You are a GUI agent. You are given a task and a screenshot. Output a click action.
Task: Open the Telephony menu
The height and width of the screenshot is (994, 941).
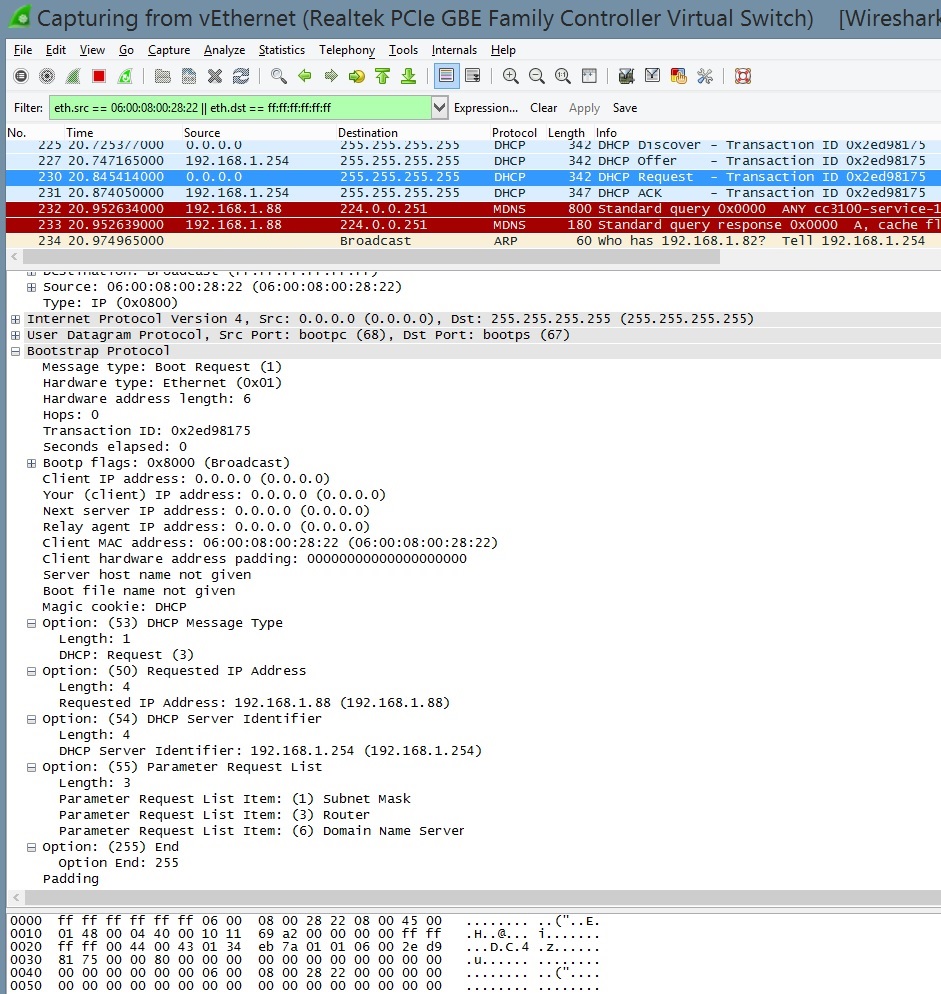pos(347,50)
